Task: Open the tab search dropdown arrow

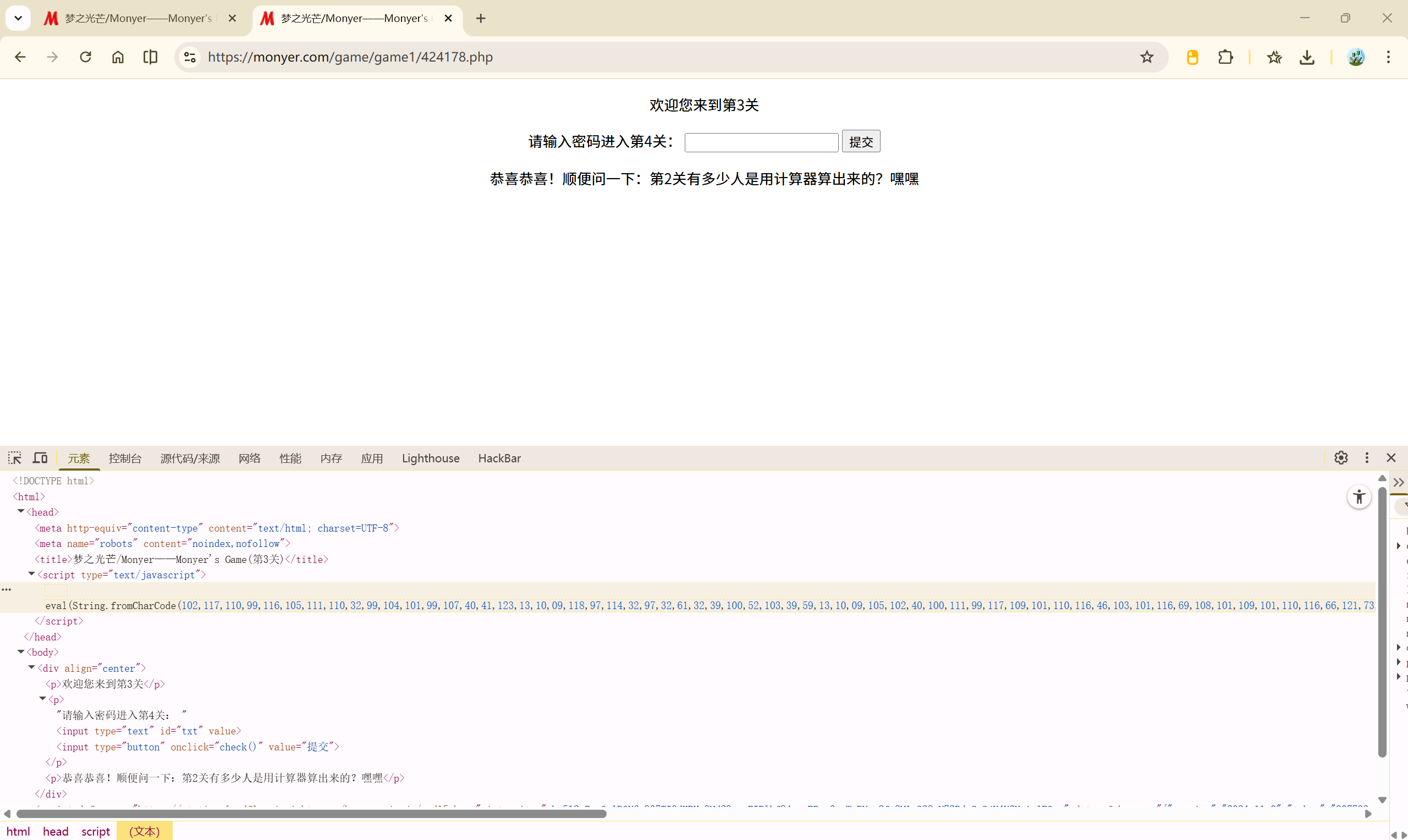Action: coord(18,18)
